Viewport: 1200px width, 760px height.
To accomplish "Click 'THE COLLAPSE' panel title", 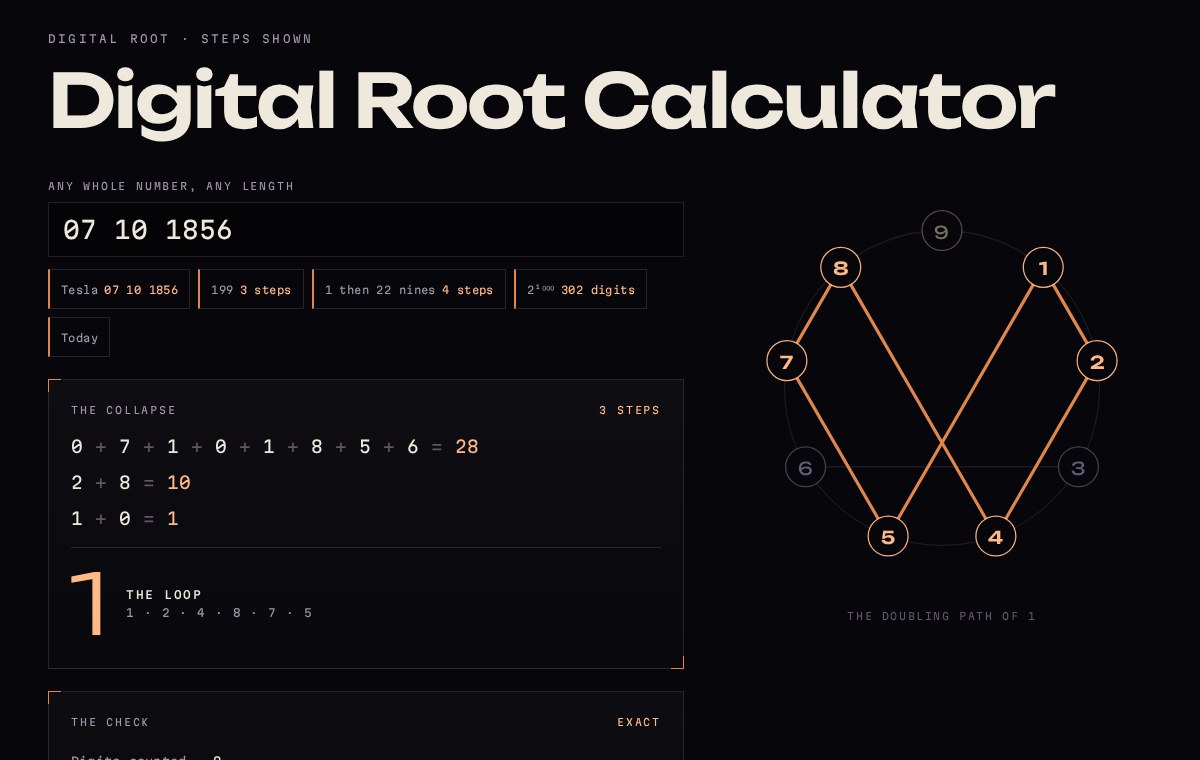I will click(124, 410).
